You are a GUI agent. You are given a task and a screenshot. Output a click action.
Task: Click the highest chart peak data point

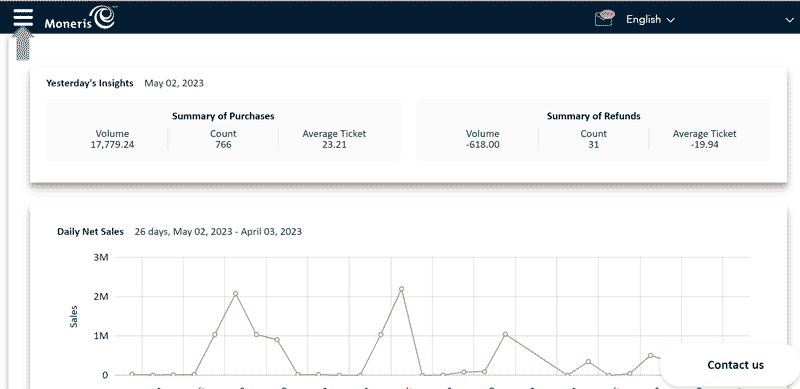coord(402,289)
